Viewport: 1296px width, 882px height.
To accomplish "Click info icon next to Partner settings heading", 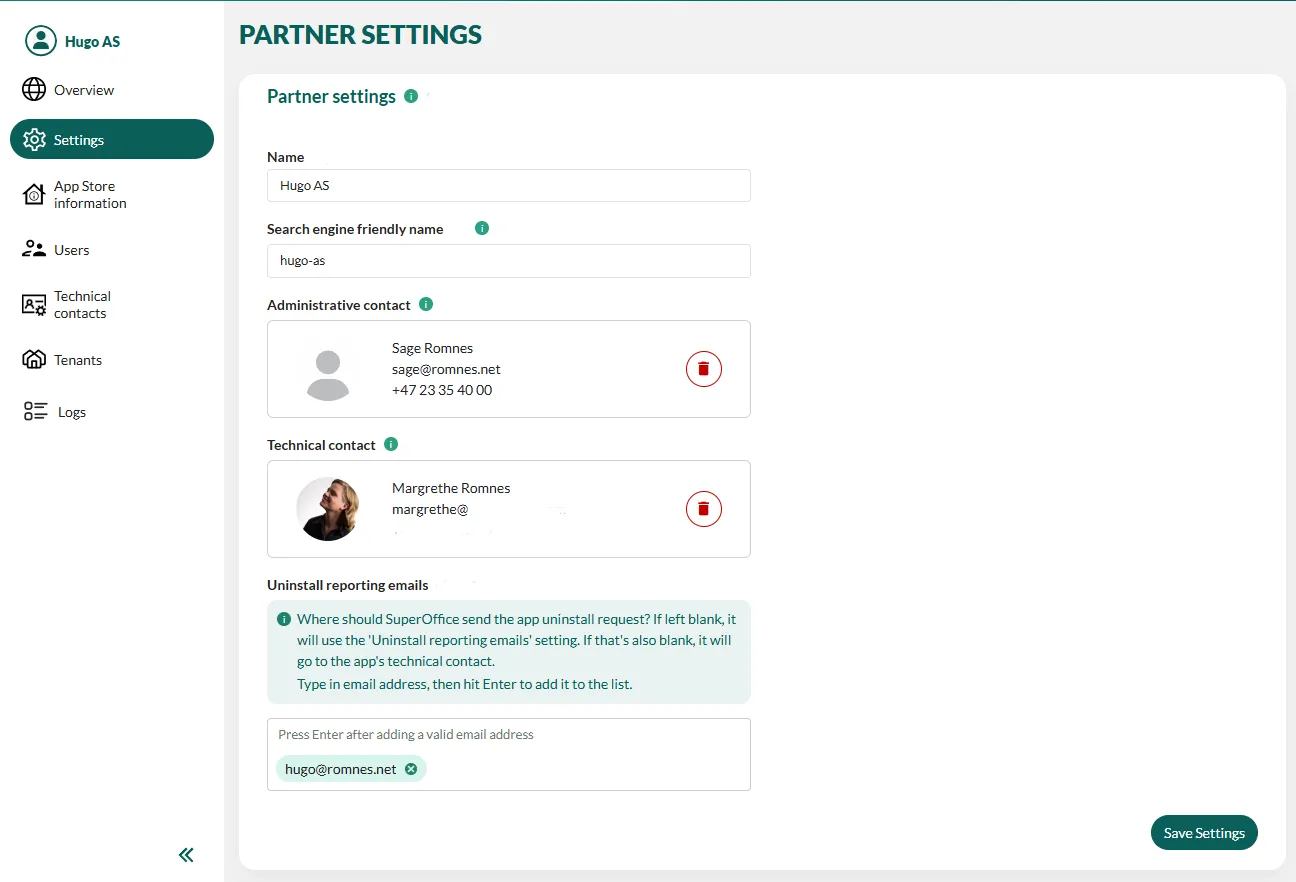I will pyautogui.click(x=411, y=97).
